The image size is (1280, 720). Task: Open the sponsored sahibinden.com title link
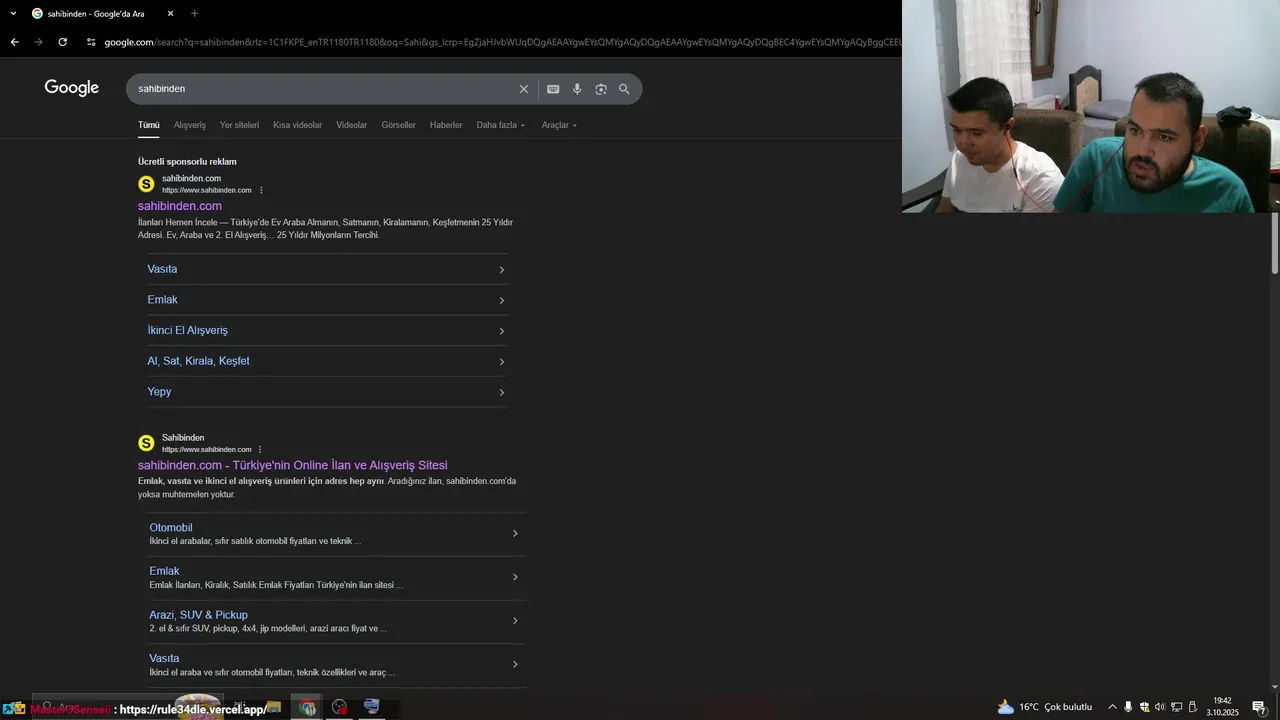click(180, 206)
